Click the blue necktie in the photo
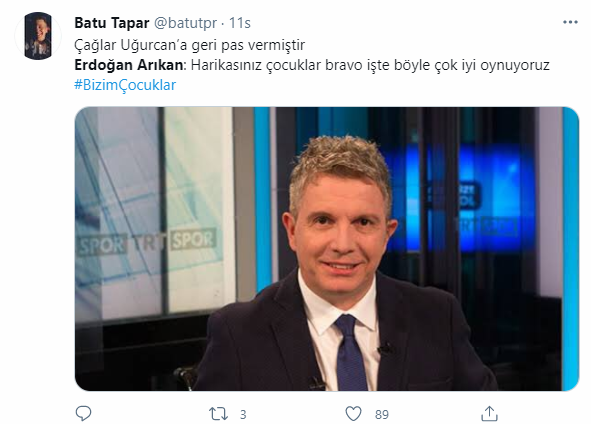 point(350,352)
